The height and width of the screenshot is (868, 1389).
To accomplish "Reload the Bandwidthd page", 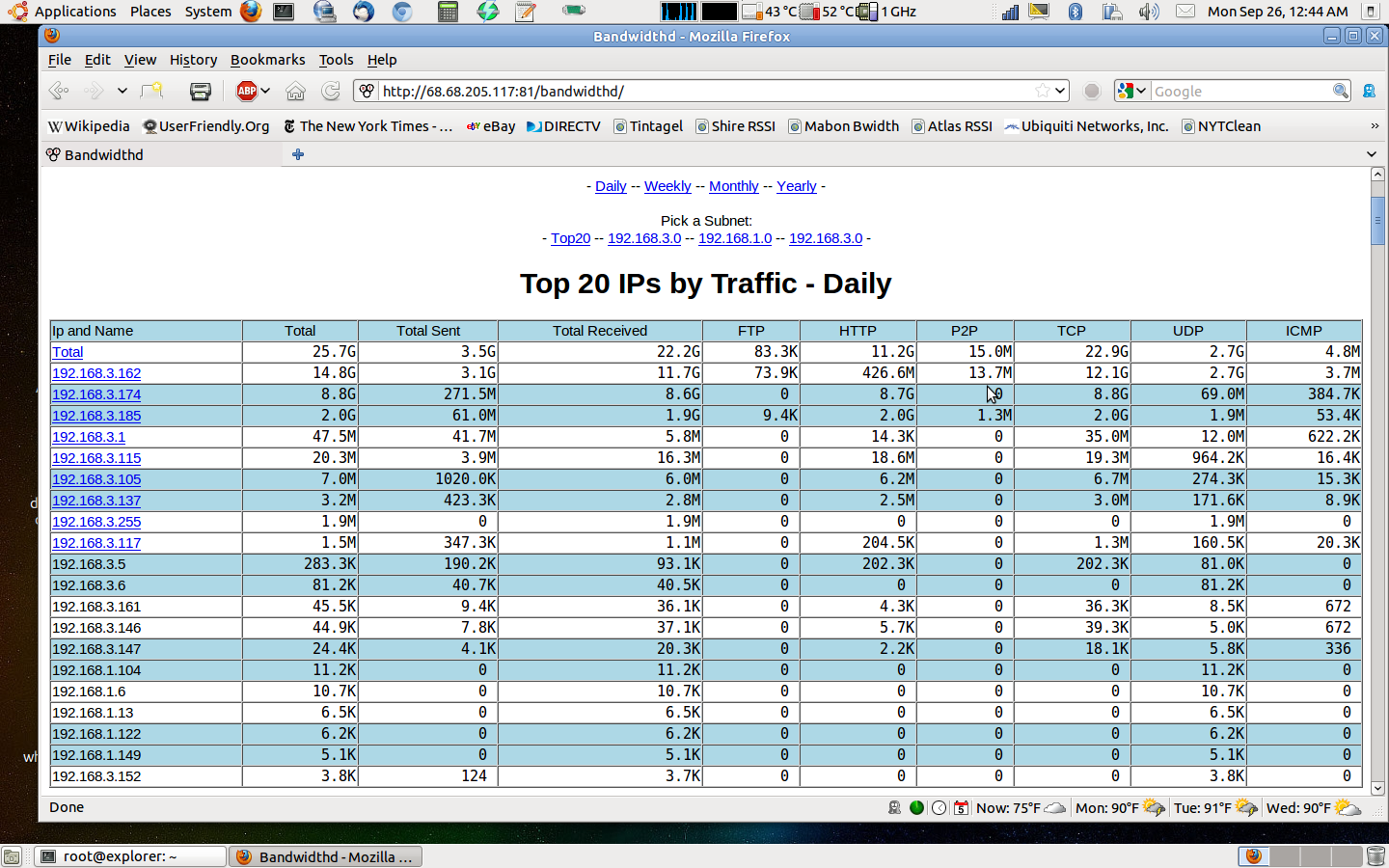I will (x=331, y=91).
